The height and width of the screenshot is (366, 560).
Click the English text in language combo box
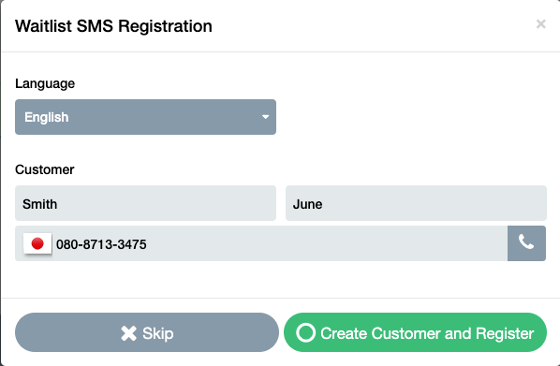click(46, 117)
